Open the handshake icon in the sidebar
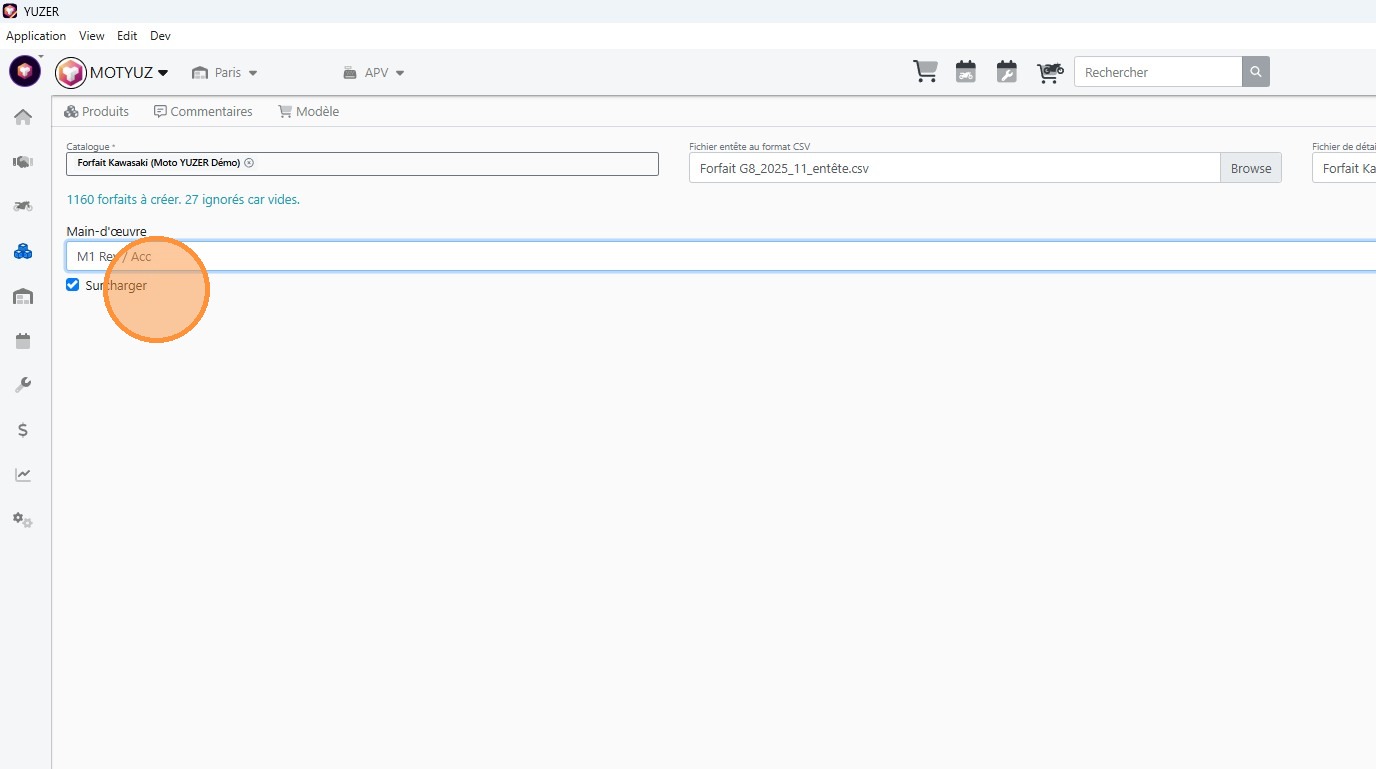This screenshot has height=769, width=1376. tap(23, 162)
